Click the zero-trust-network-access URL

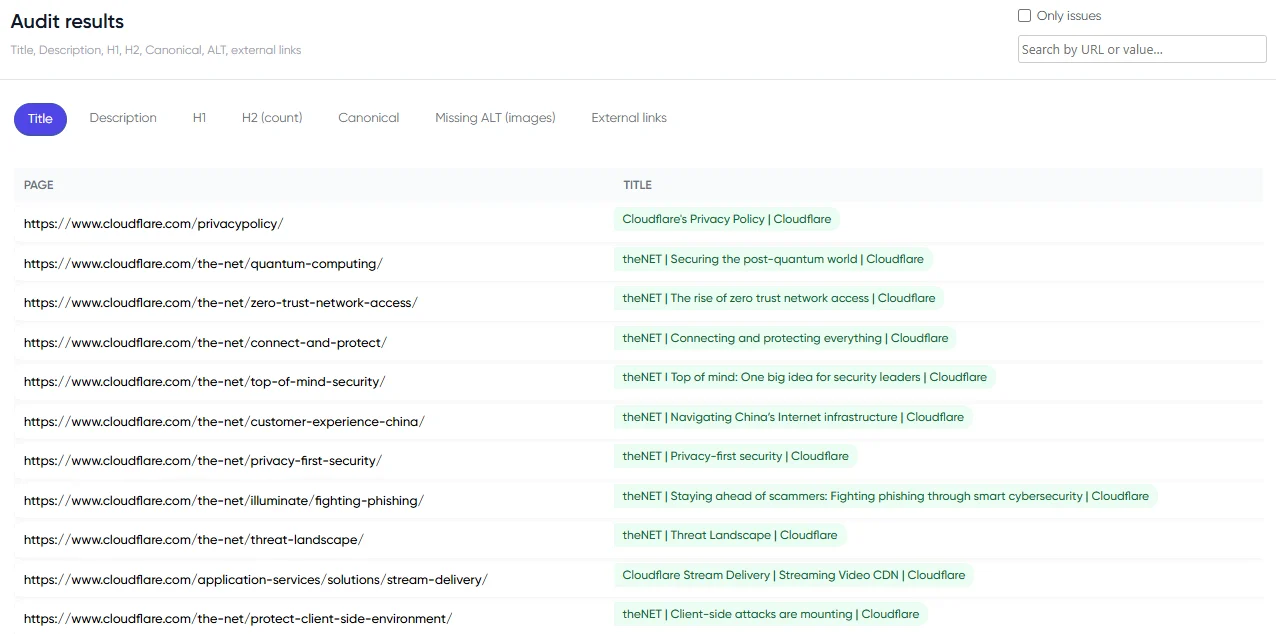tap(220, 303)
